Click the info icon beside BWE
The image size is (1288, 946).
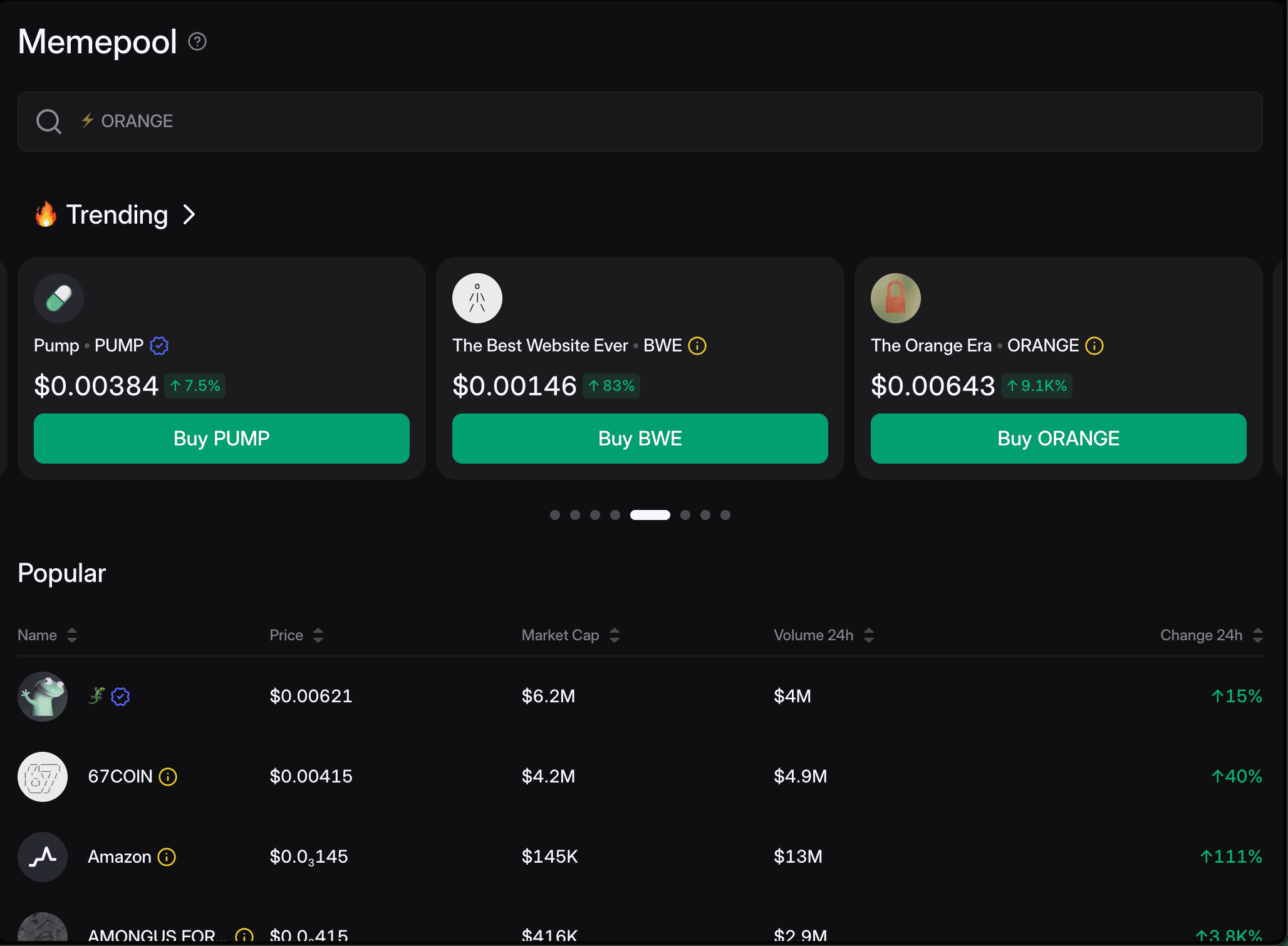(x=697, y=346)
